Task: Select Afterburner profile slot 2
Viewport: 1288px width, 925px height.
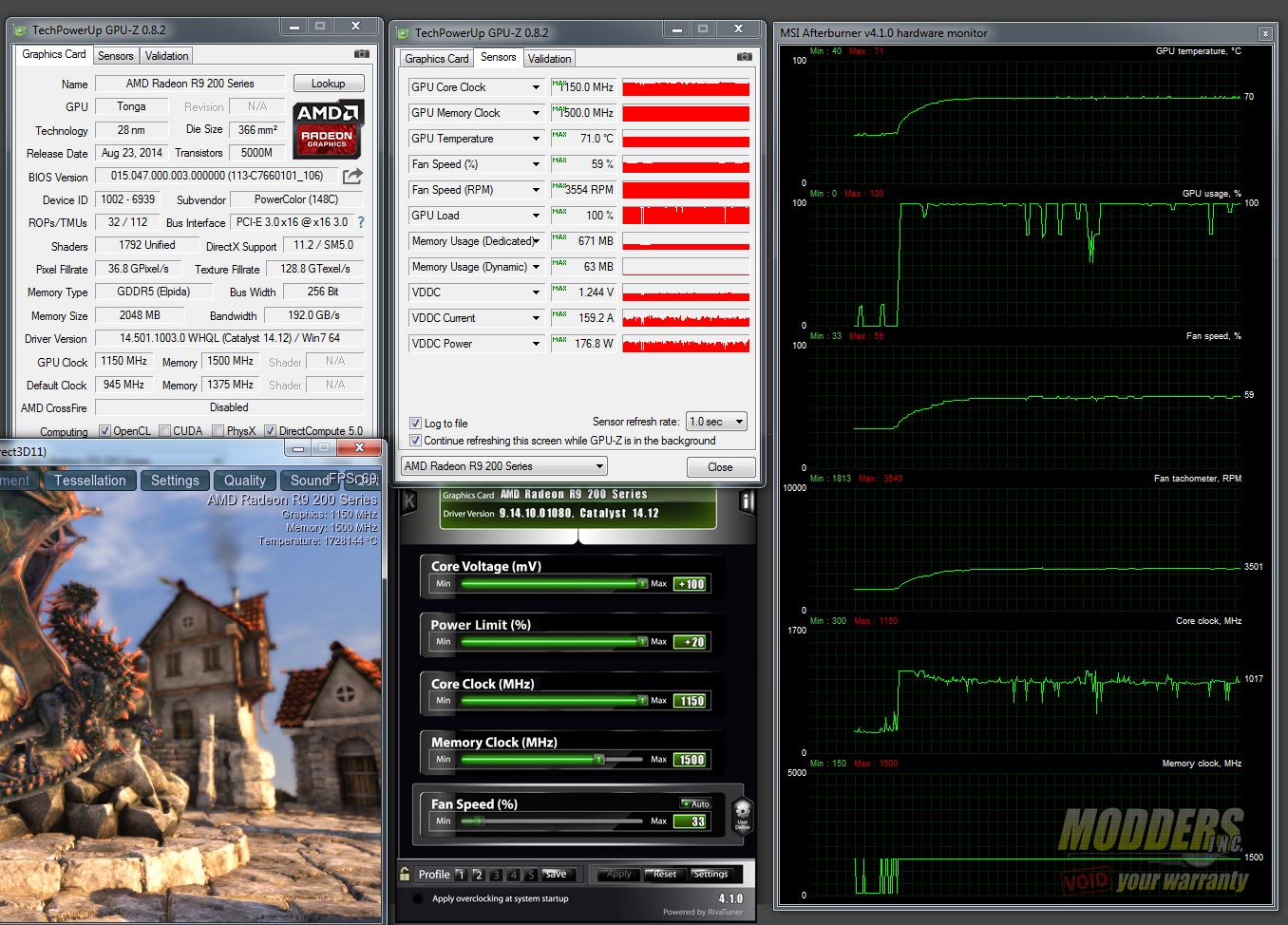Action: [479, 875]
